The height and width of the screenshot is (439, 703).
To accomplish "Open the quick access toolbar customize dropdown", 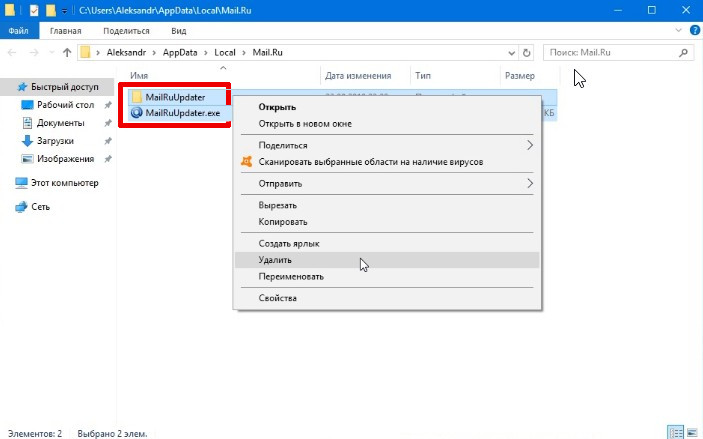I will click(x=65, y=10).
